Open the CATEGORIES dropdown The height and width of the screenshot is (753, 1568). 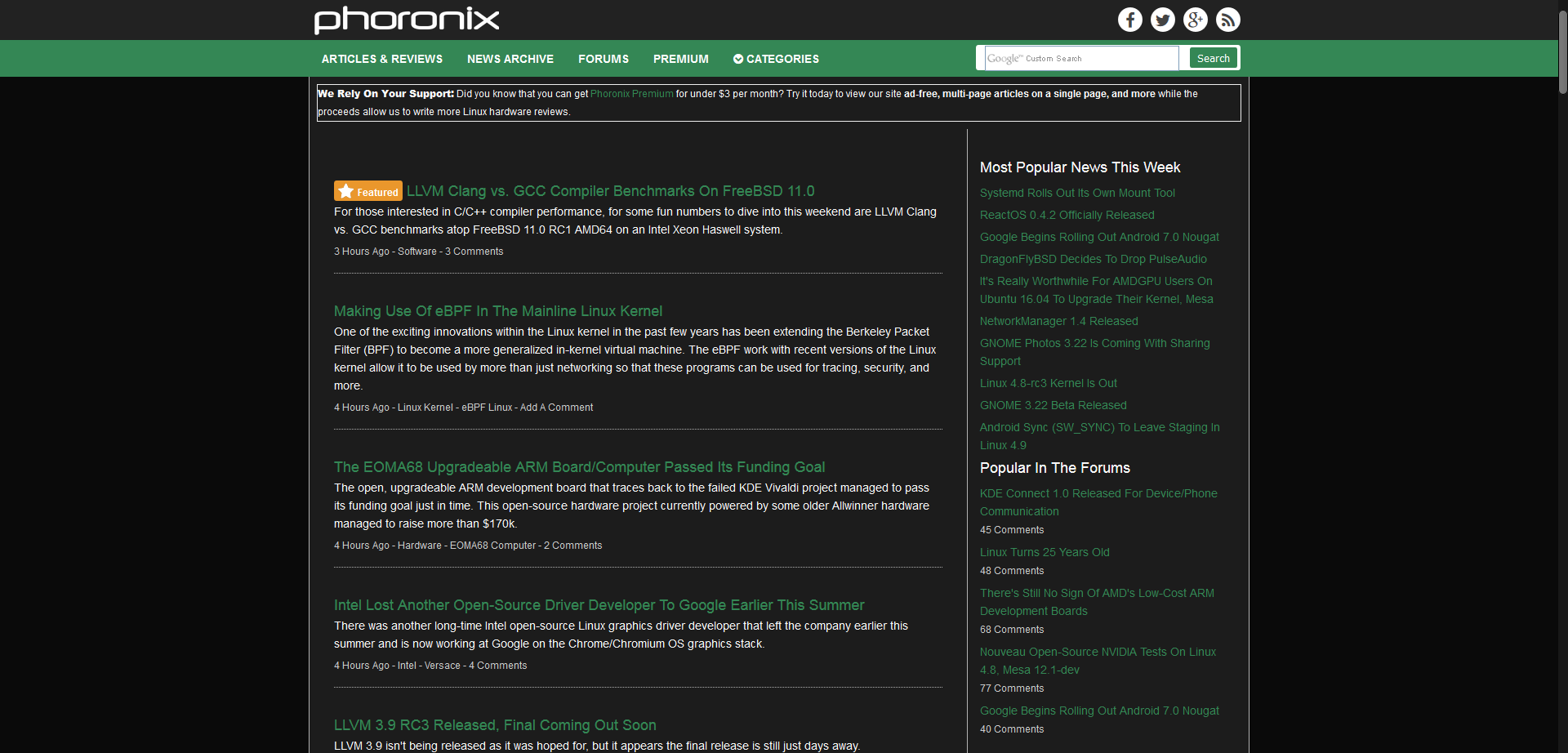[782, 59]
